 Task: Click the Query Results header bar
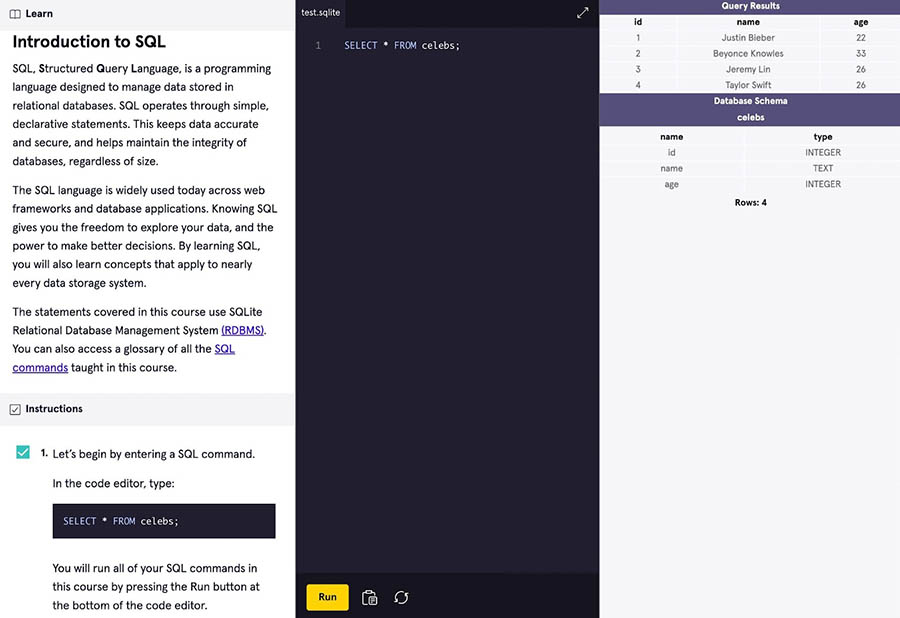pyautogui.click(x=749, y=6)
